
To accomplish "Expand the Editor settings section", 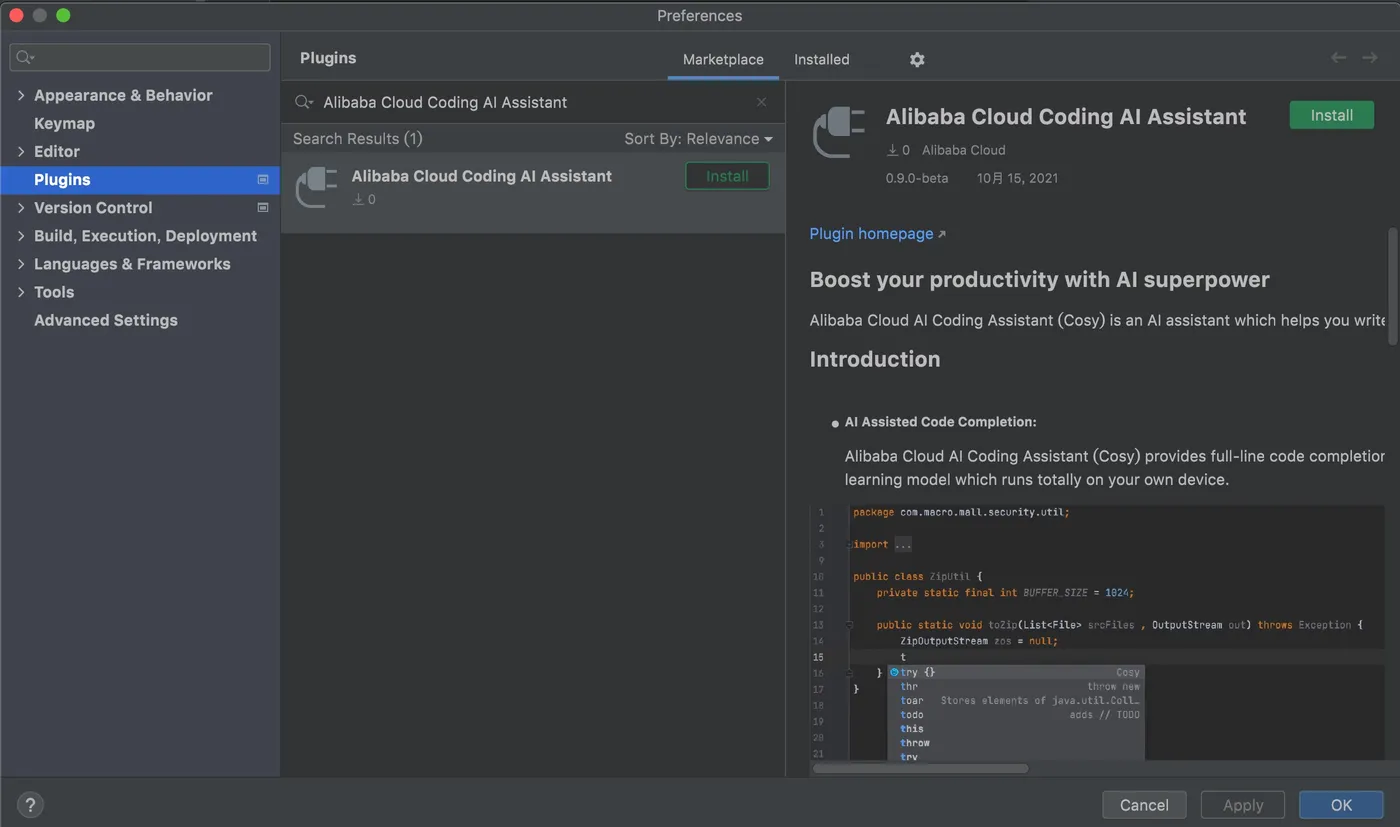I will pyautogui.click(x=21, y=151).
